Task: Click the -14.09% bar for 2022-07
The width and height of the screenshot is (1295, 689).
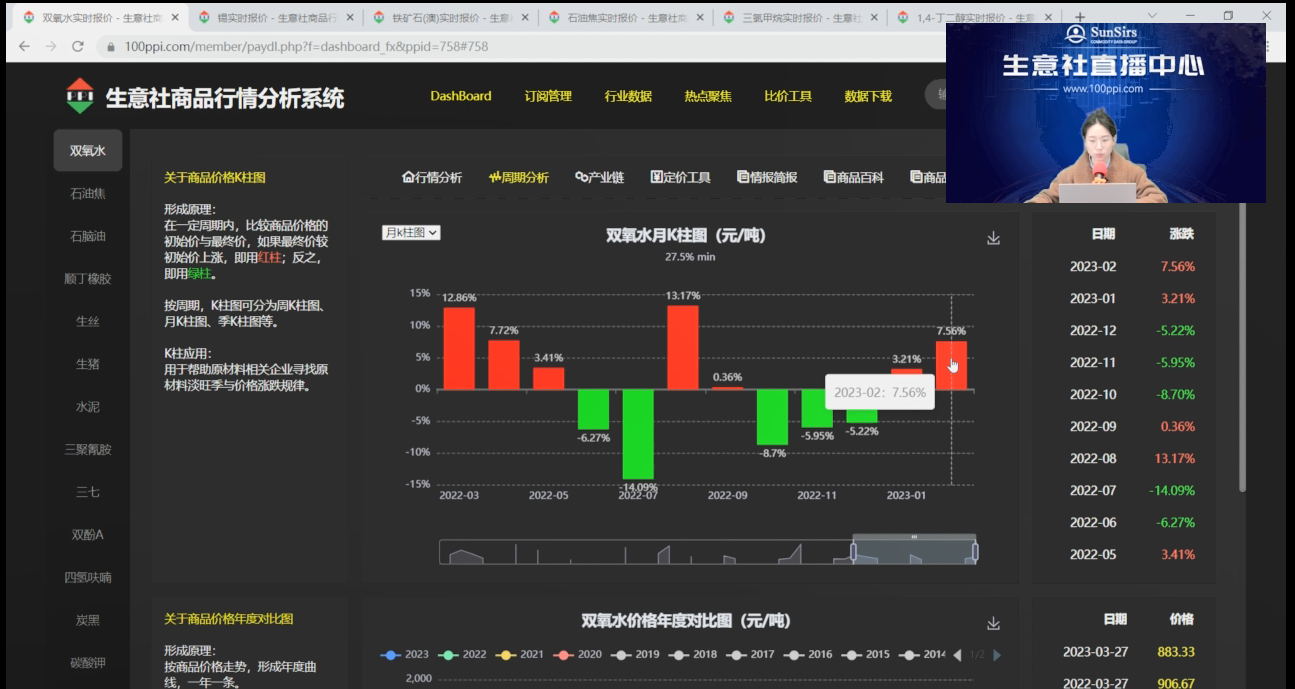Action: tap(638, 434)
